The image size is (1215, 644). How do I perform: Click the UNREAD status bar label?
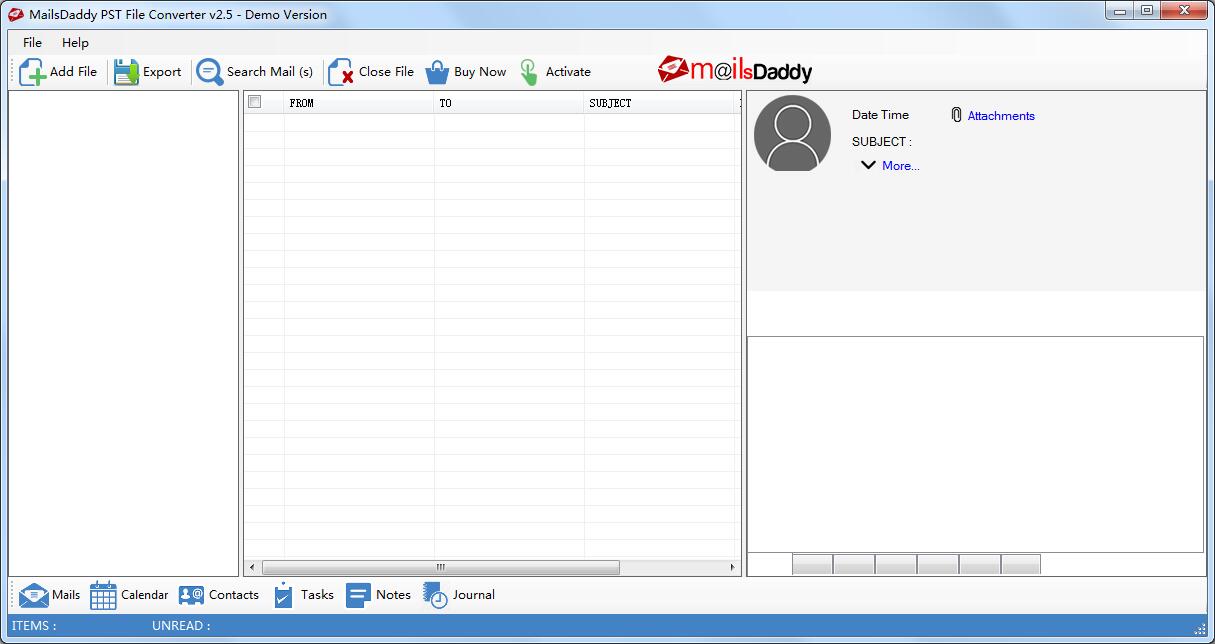(x=181, y=626)
